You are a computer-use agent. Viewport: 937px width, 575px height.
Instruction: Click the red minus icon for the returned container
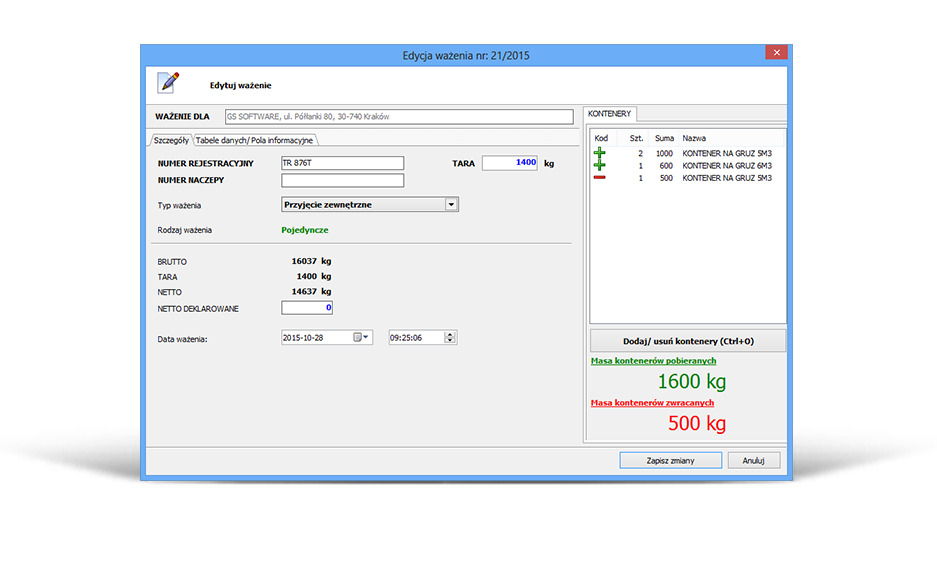600,178
